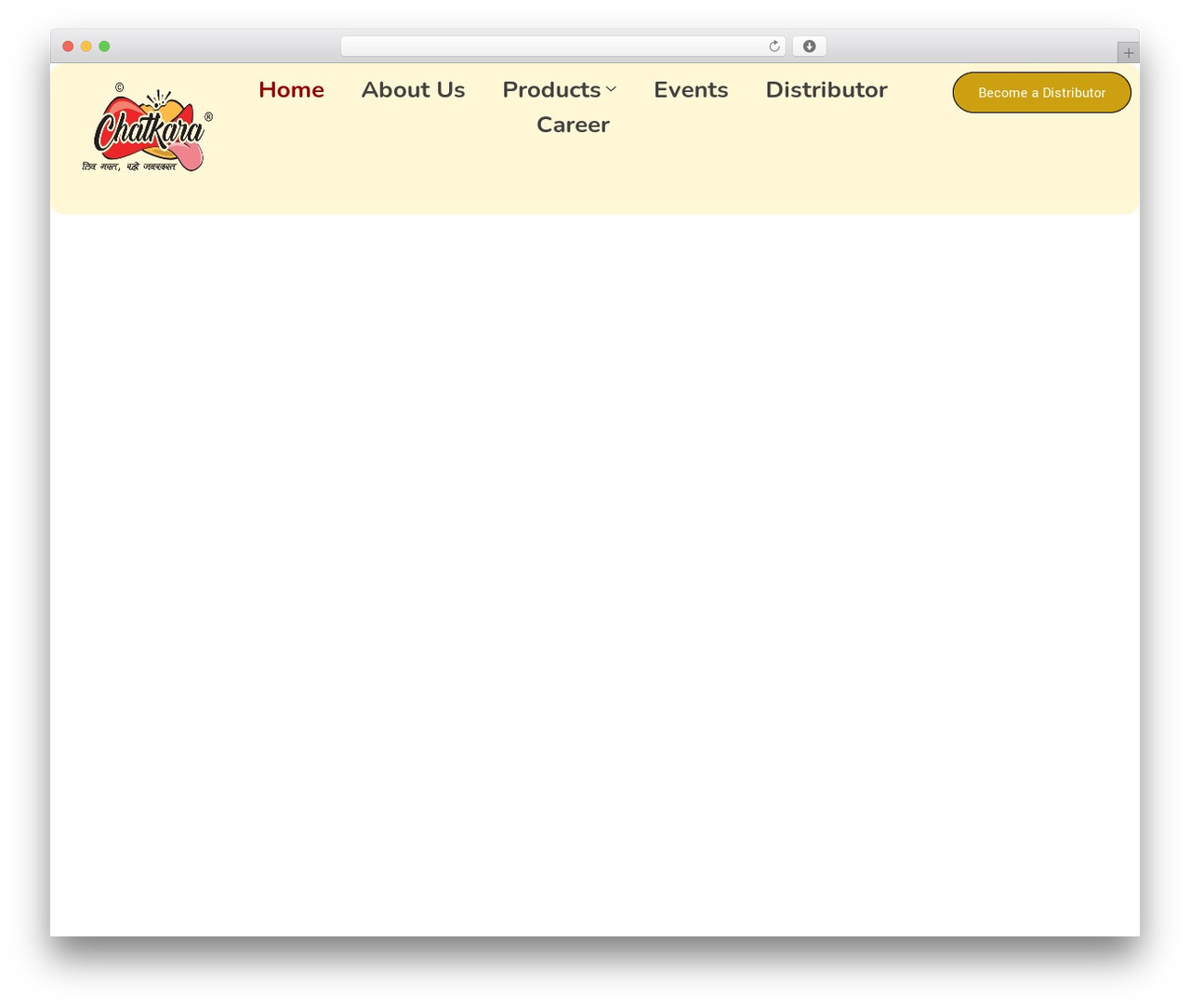1190x1008 pixels.
Task: Maximize the window using the green button
Action: pos(104,46)
